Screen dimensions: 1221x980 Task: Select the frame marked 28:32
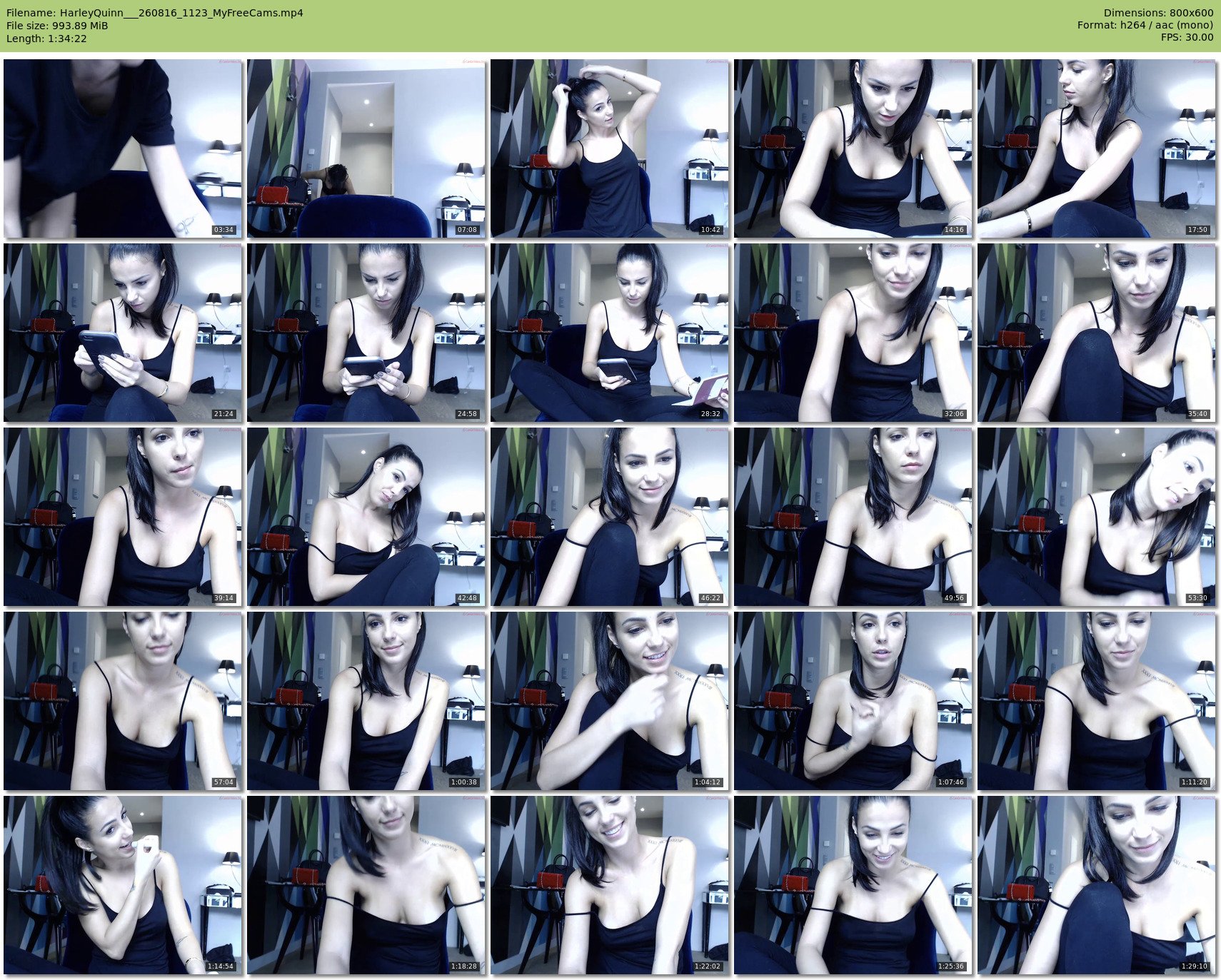click(610, 333)
